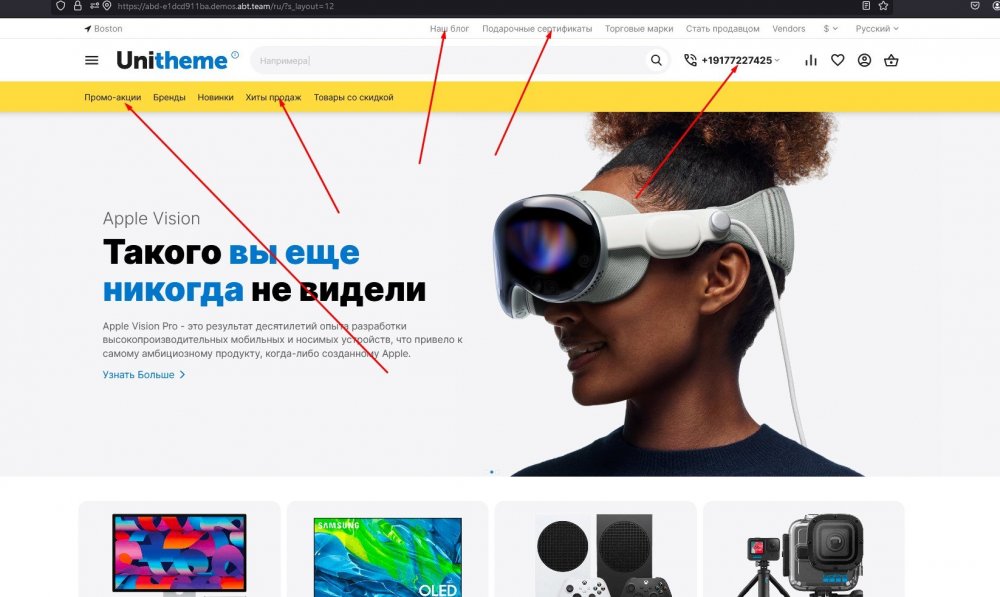
Task: Click the search magnifier icon
Action: [655, 60]
